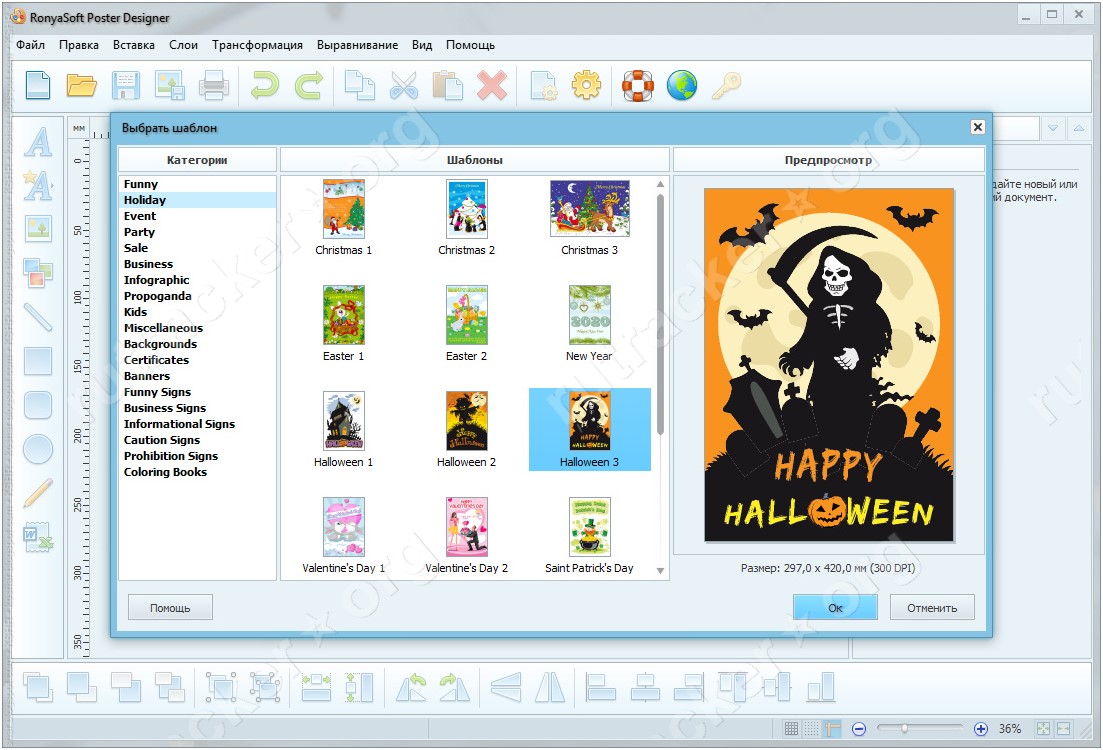This screenshot has width=1103, height=750.
Task: Zoom out with the minus button
Action: pyautogui.click(x=859, y=729)
